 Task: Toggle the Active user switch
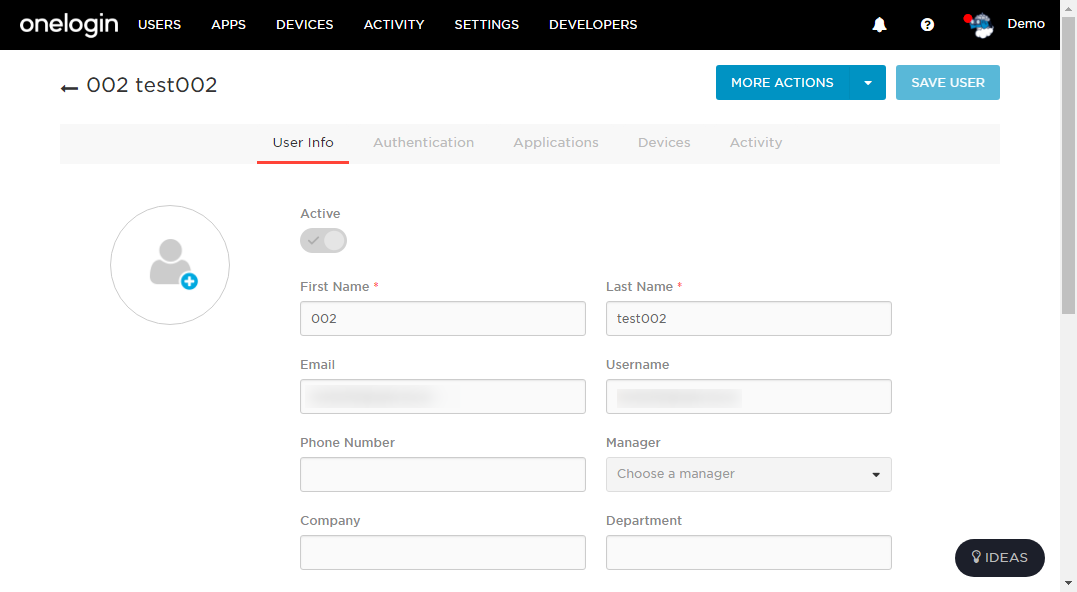[324, 240]
